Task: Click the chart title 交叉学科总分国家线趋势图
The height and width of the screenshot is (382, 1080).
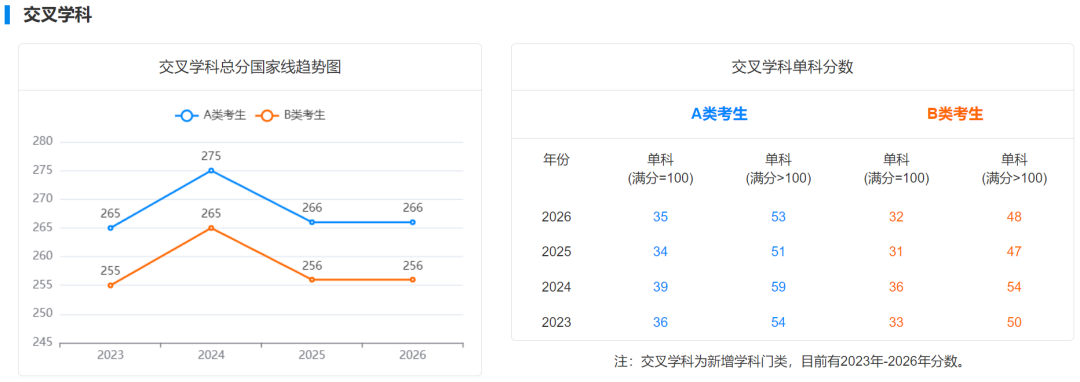Action: (250, 67)
